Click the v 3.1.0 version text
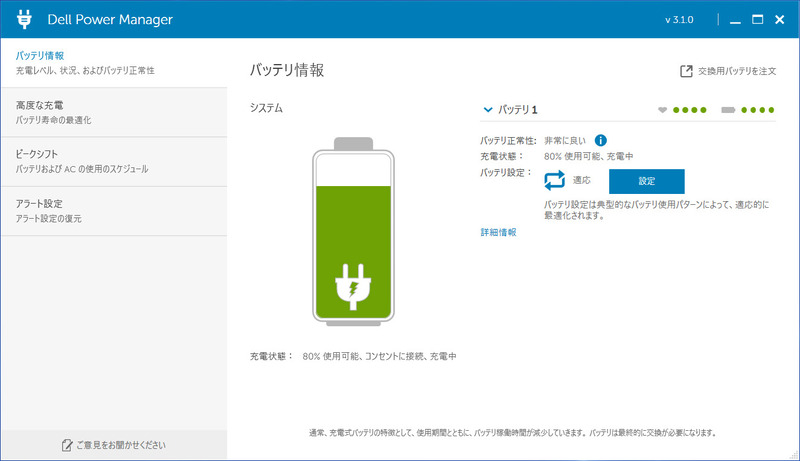Screen dimensions: 800x461 point(679,20)
